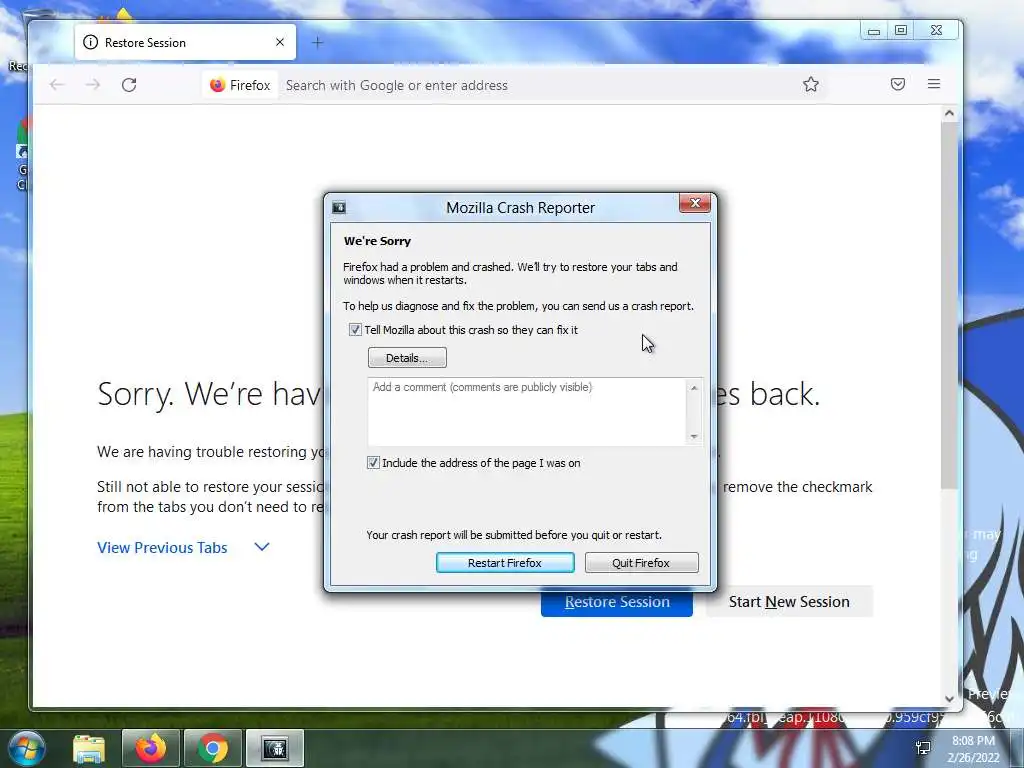Click the Firefox forward arrow
Screen dimensions: 1024x768
(93, 85)
